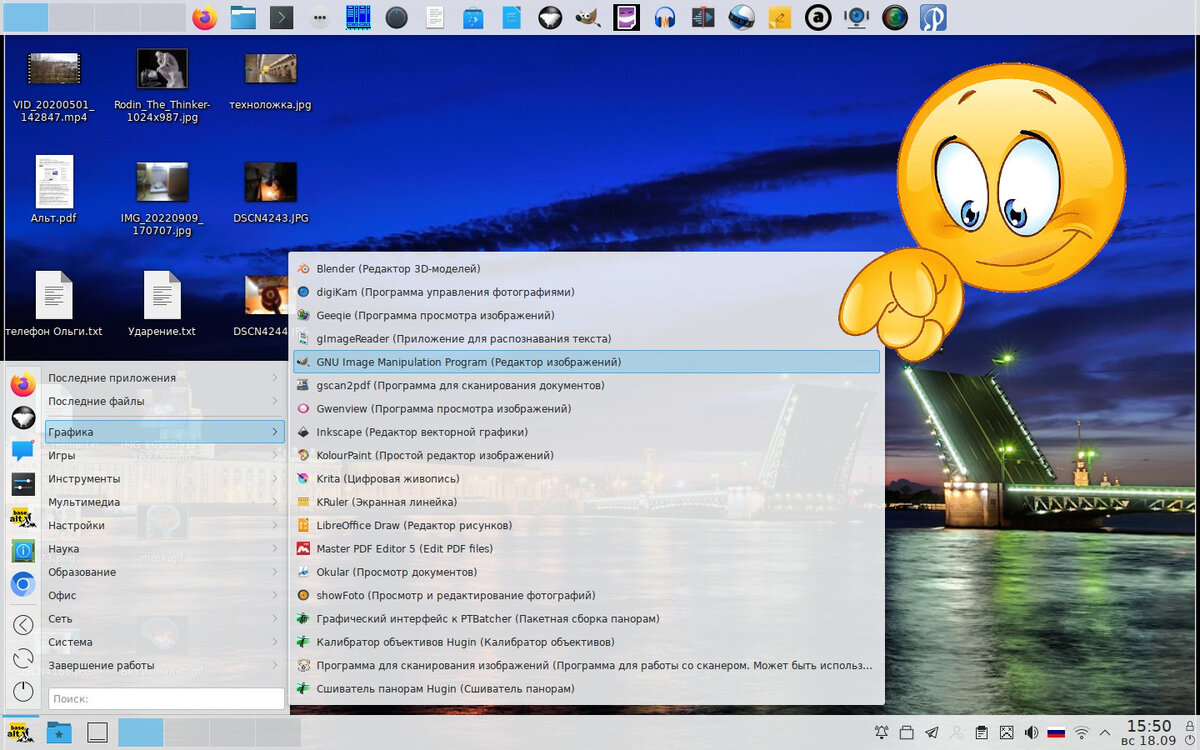Screen dimensions: 1200x750
Task: Select the Образование category
Action: point(165,572)
